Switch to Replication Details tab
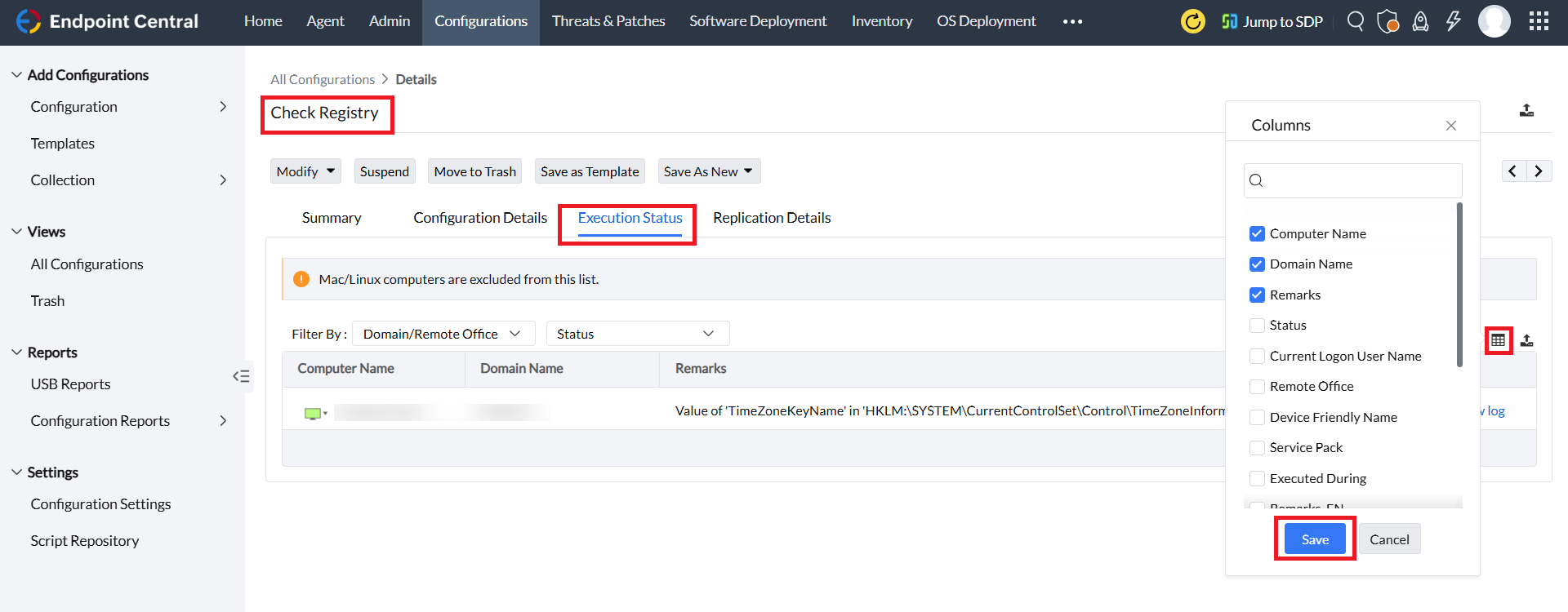Screen dimensions: 1568x612 (772, 218)
